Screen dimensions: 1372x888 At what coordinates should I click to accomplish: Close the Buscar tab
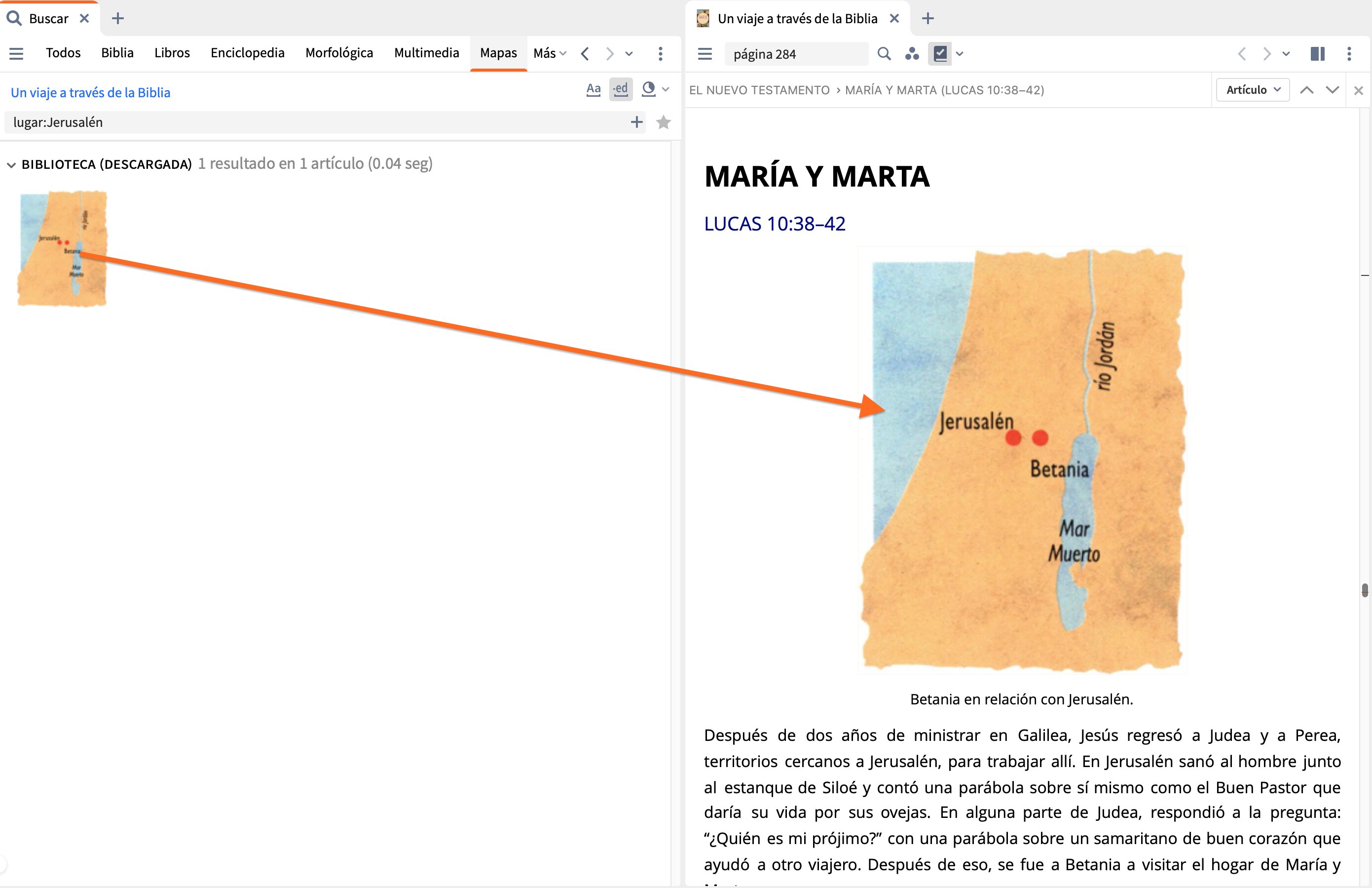(x=84, y=18)
